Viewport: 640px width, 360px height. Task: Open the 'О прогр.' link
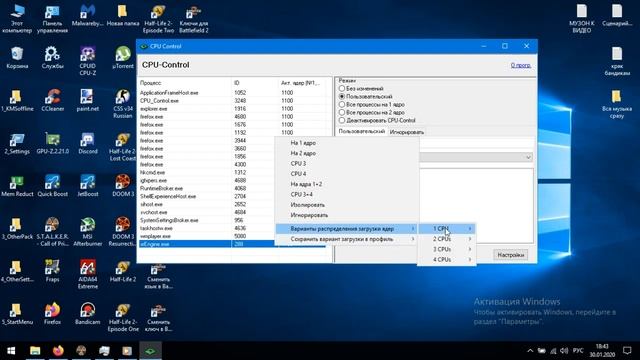(x=521, y=65)
